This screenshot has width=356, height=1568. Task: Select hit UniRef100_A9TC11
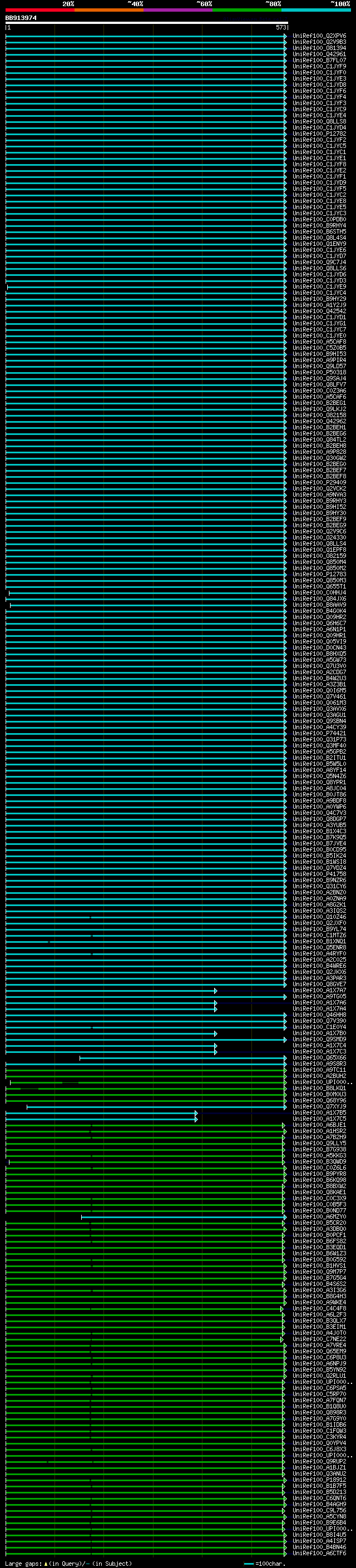[319, 1070]
